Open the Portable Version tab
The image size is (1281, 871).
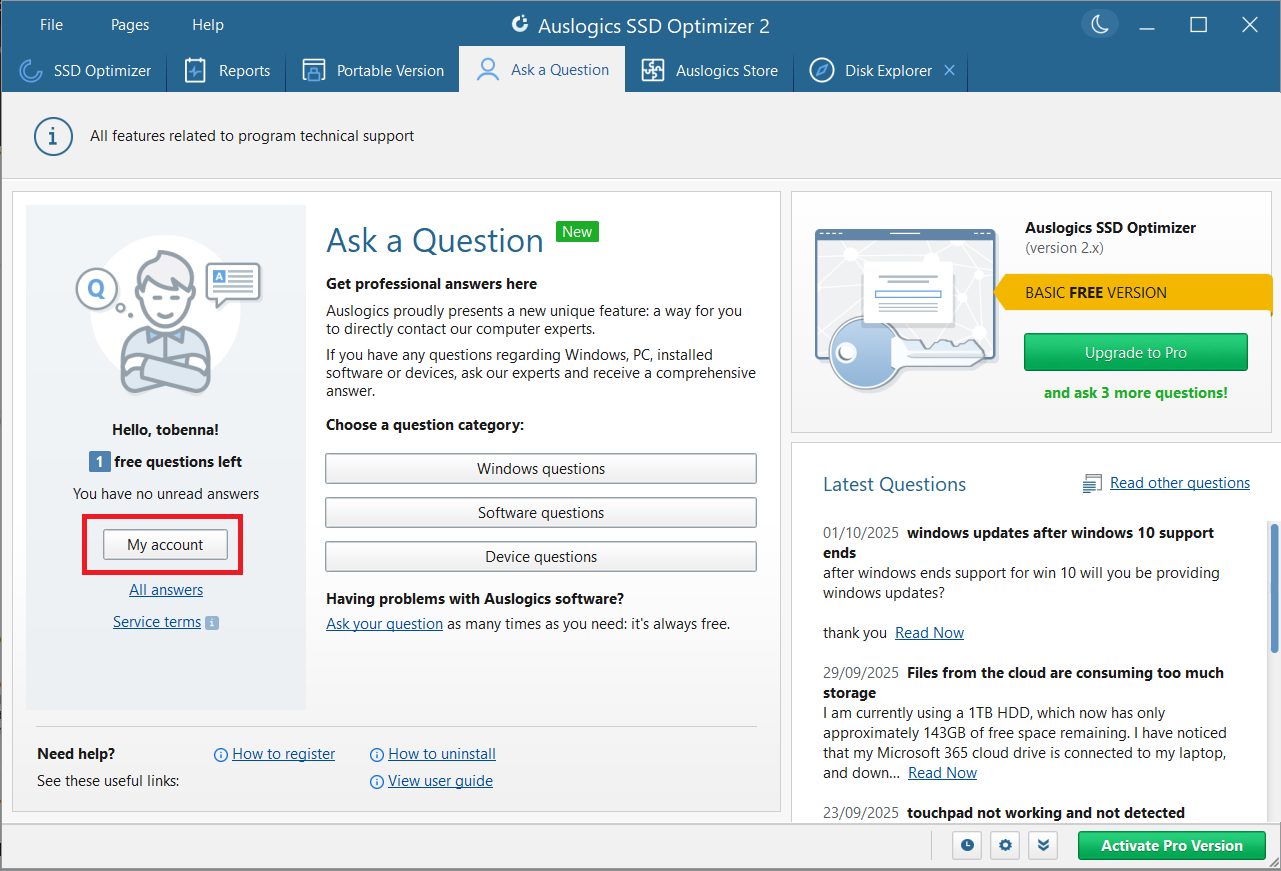[x=373, y=71]
